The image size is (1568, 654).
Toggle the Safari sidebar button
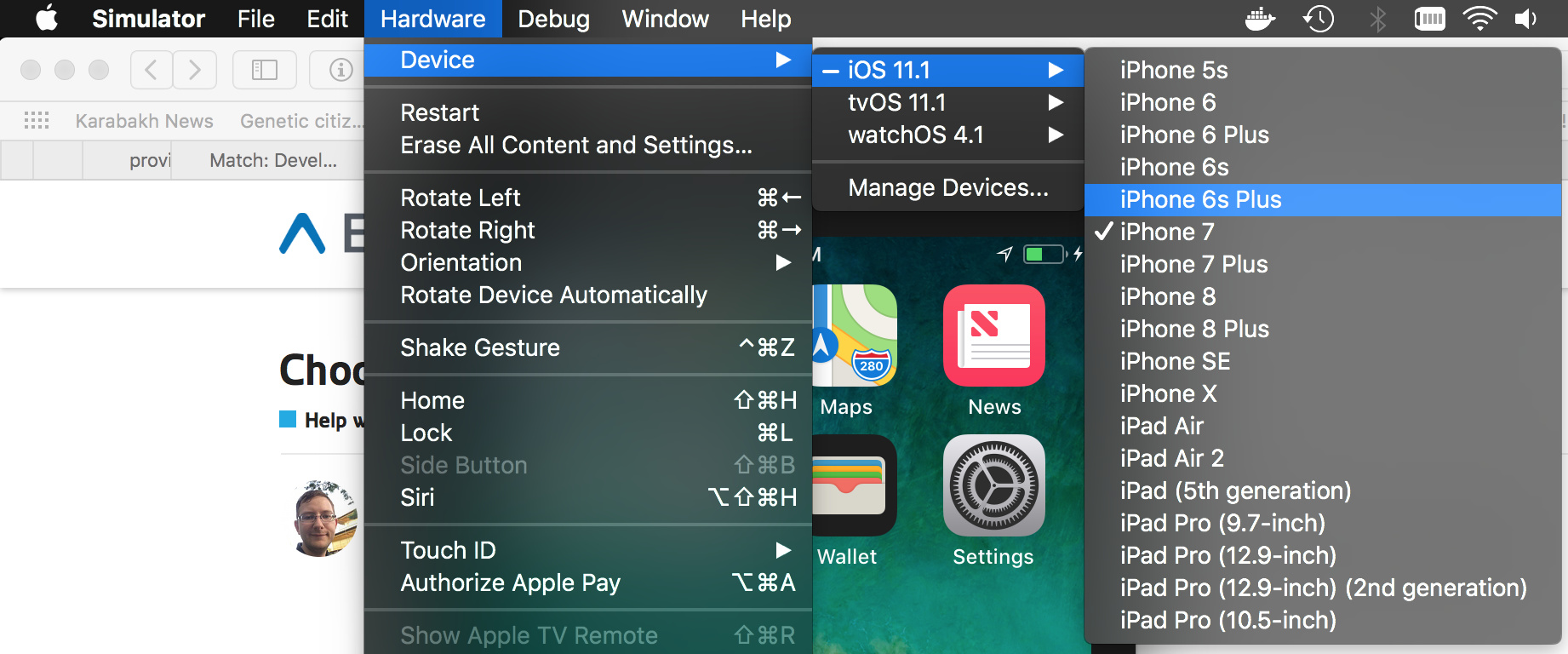coord(265,70)
